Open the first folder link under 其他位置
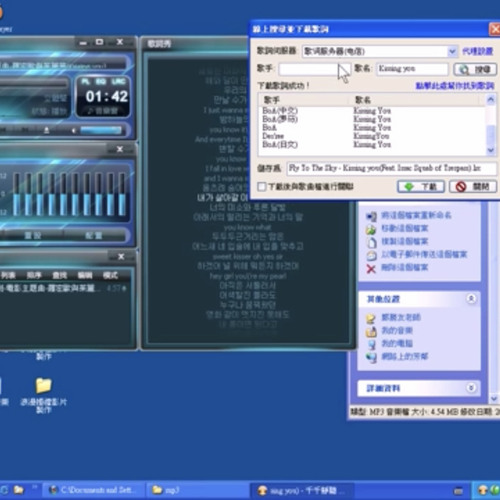 401,317
